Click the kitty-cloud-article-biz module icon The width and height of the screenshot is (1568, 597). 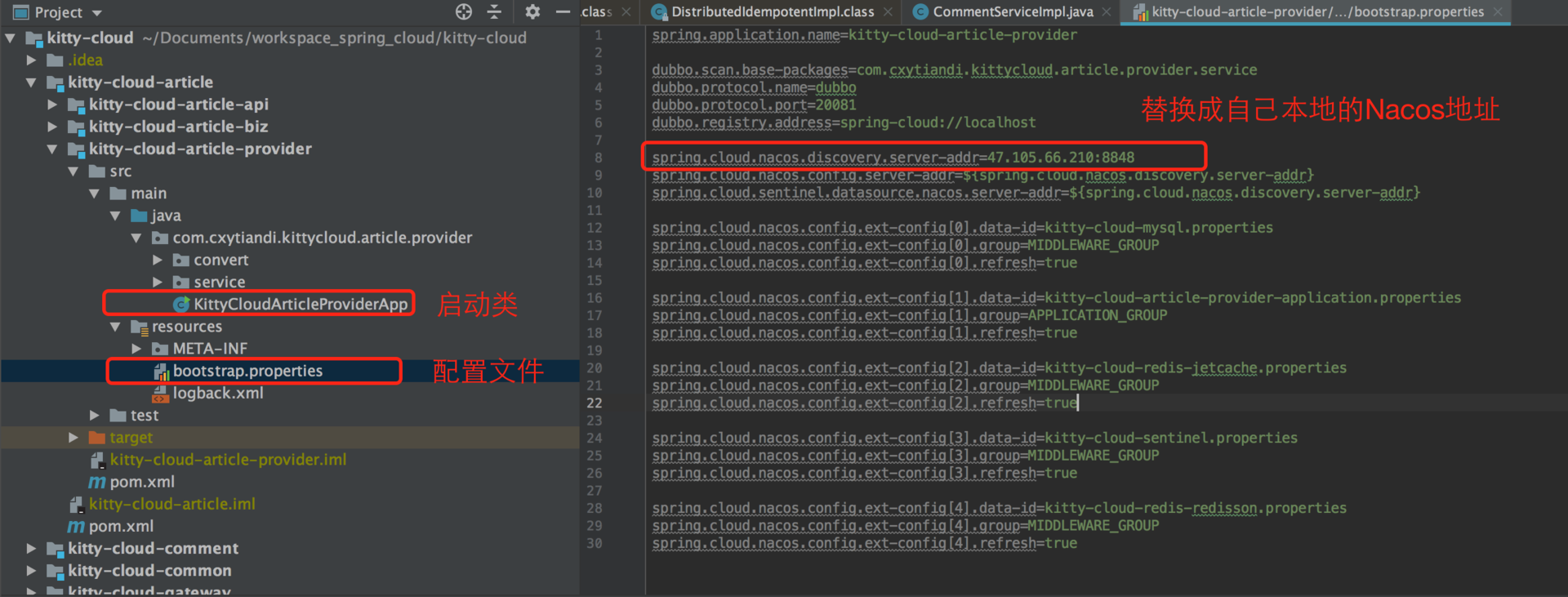[77, 127]
